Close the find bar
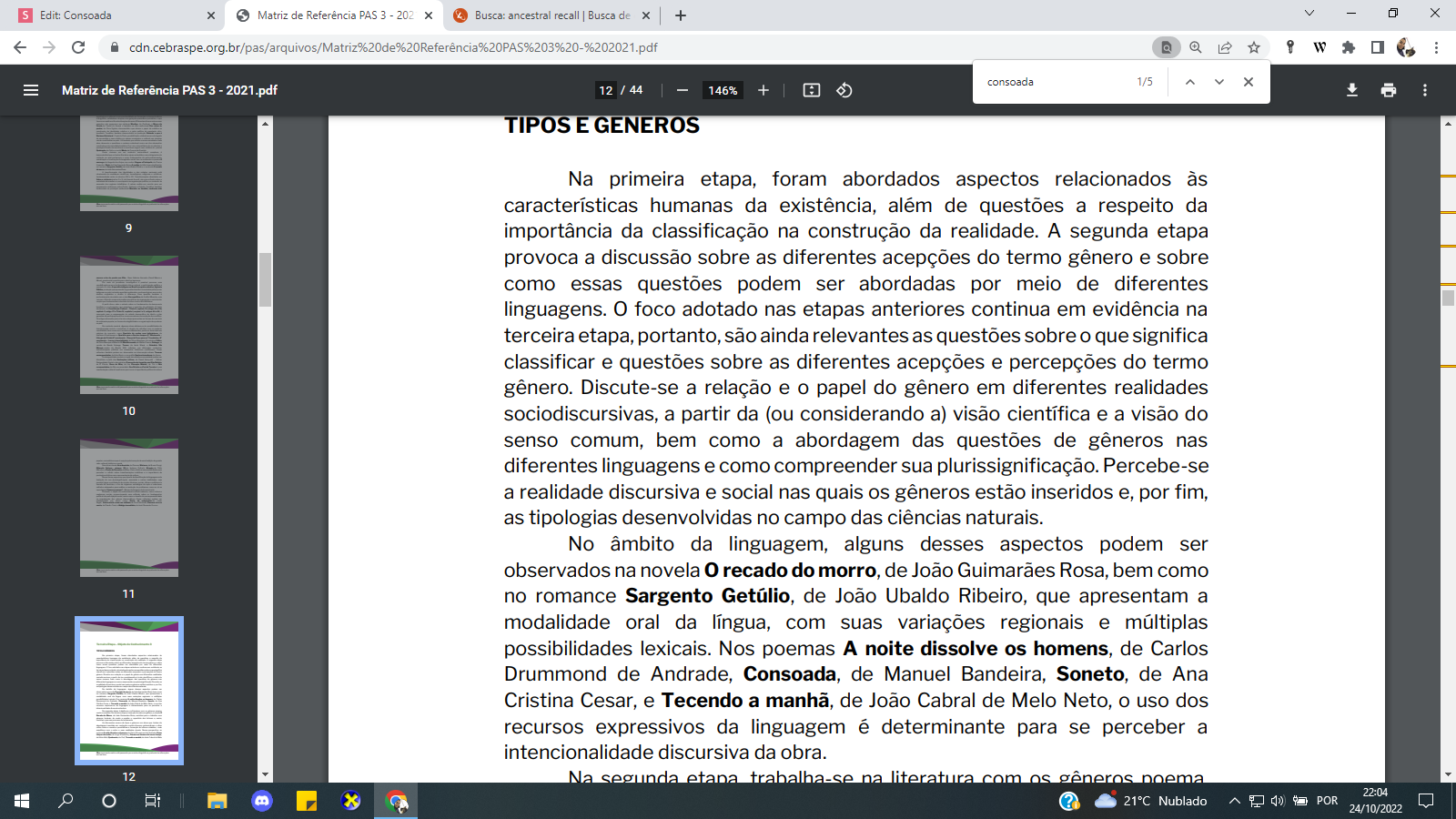Viewport: 1456px width, 819px height. (1249, 82)
